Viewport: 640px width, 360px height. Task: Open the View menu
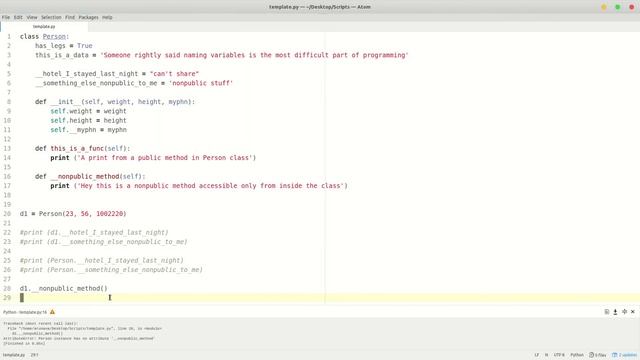32,17
